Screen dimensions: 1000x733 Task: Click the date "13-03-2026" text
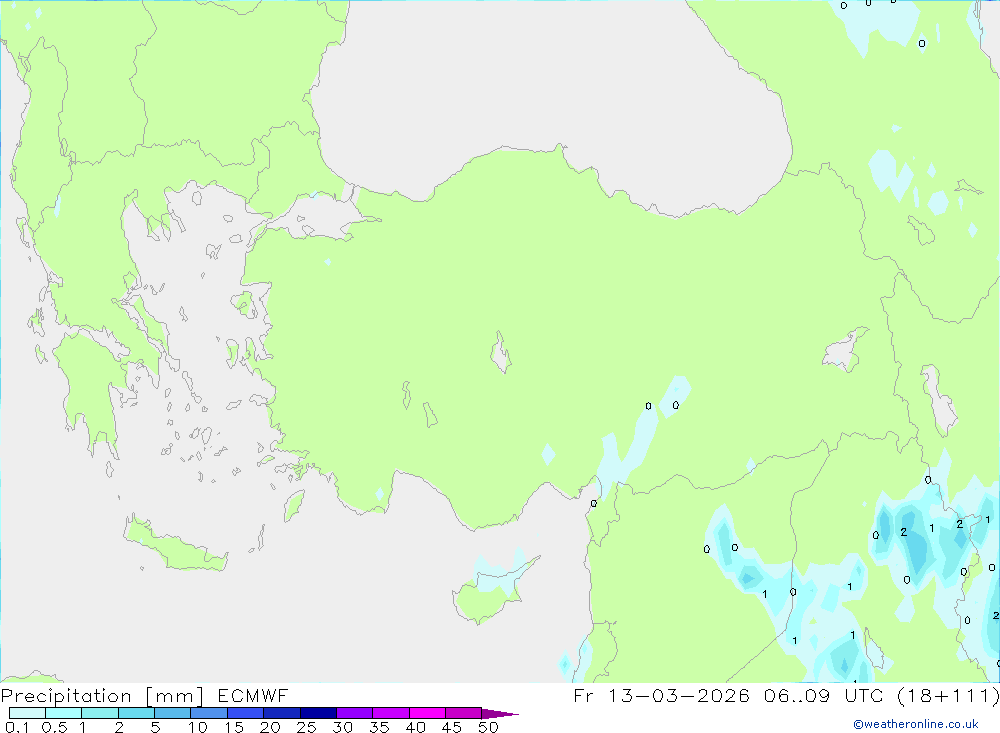679,695
